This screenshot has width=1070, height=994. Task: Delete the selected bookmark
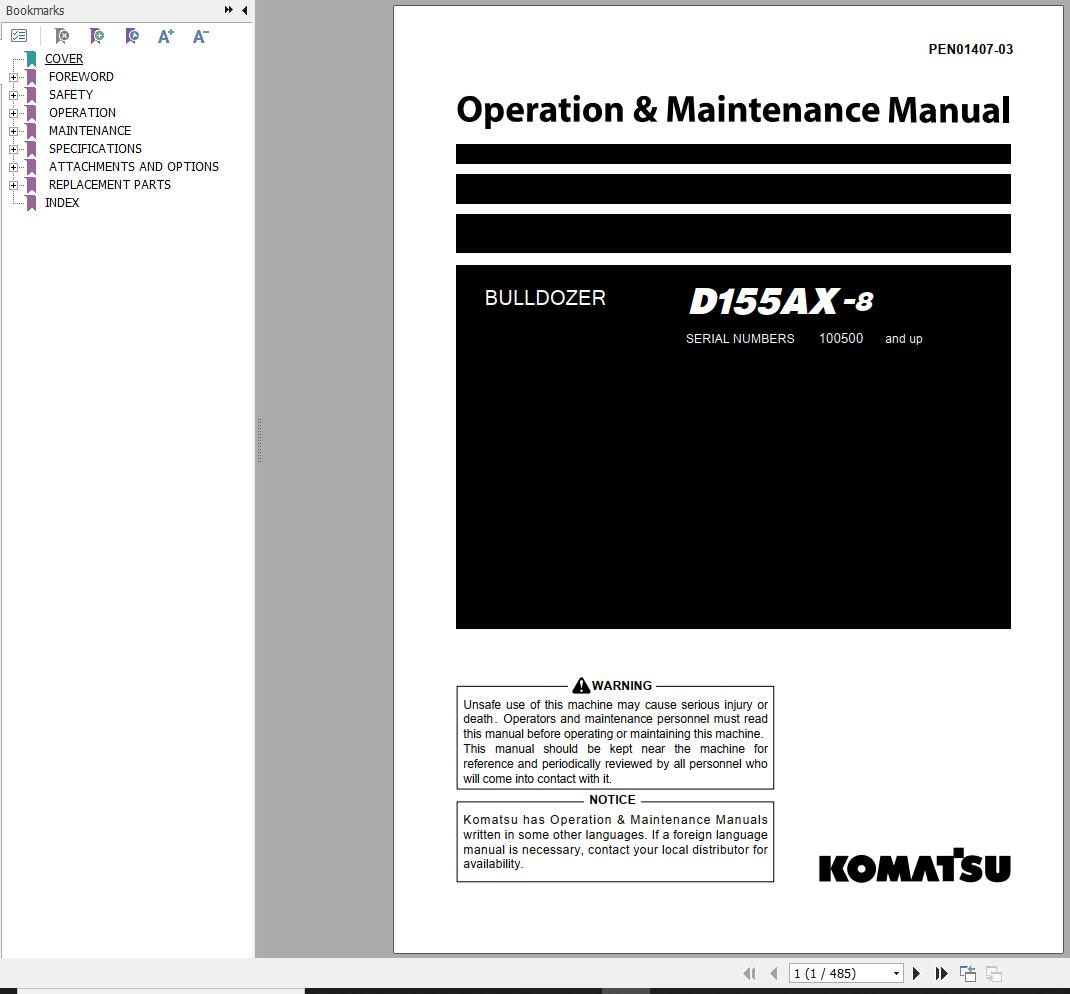pyautogui.click(x=62, y=35)
